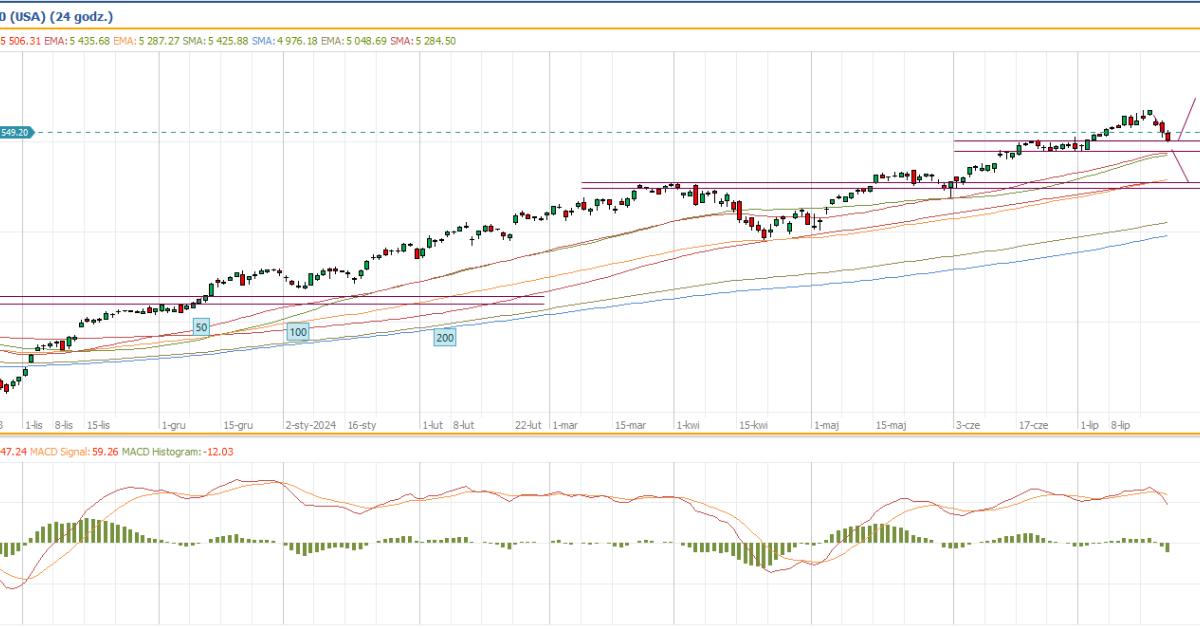The width and height of the screenshot is (1200, 630).
Task: Click the "15-kwi" date label
Action: coord(753,425)
